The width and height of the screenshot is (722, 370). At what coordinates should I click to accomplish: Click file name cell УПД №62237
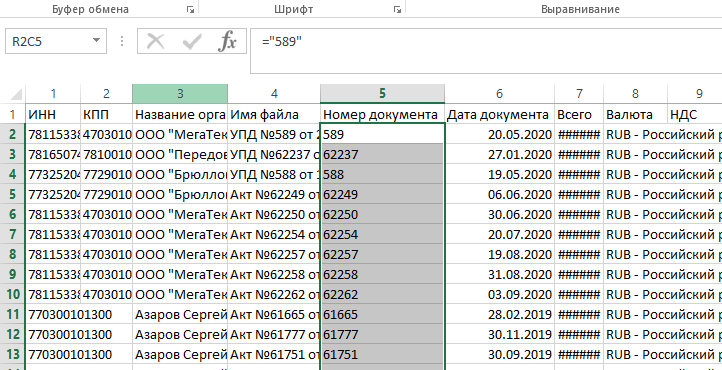[x=274, y=154]
